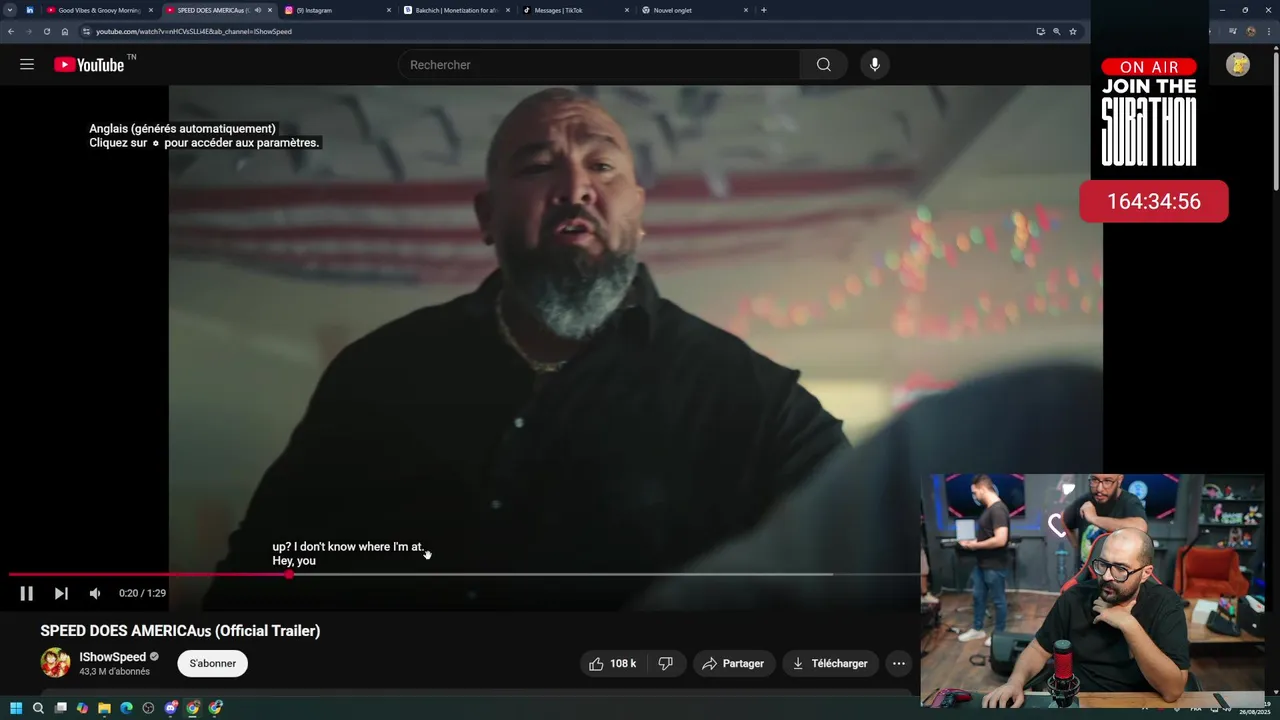Mute the video with the volume icon

pos(95,593)
